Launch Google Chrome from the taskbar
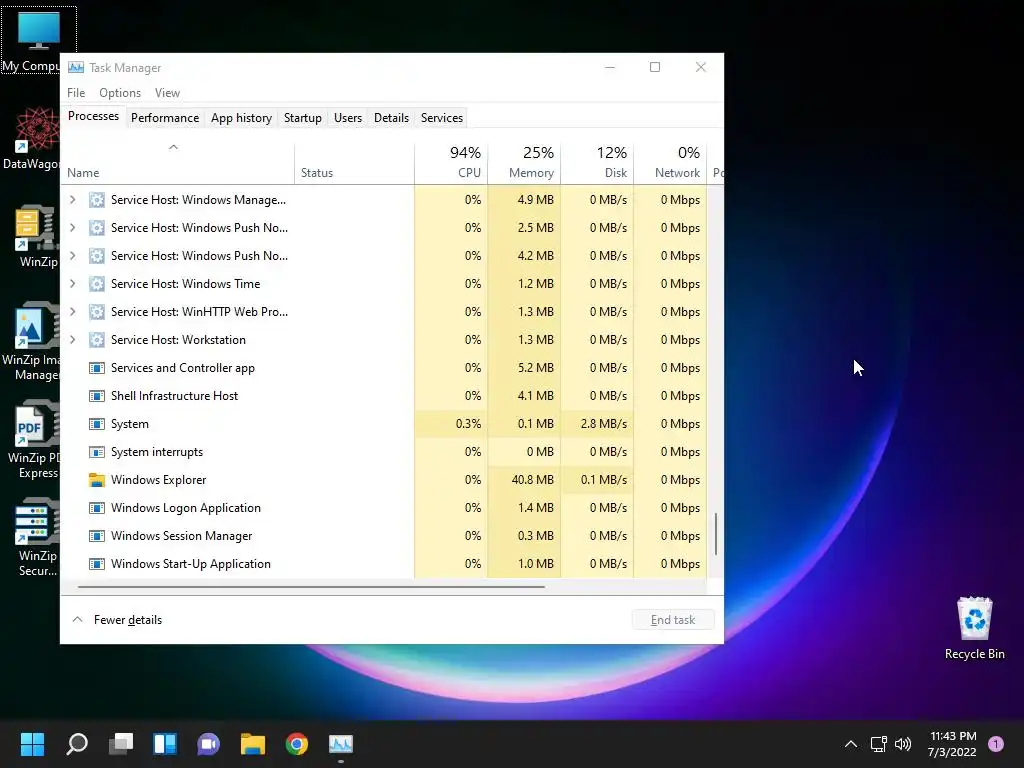The image size is (1024, 768). point(296,744)
